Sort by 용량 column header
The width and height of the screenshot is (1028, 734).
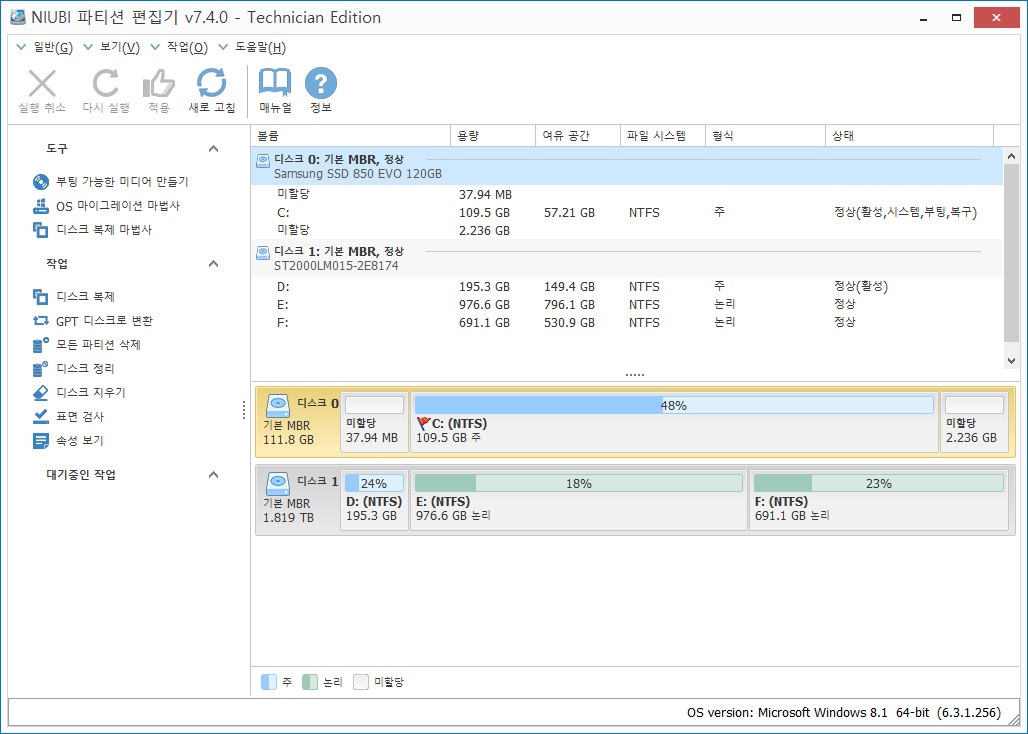493,136
